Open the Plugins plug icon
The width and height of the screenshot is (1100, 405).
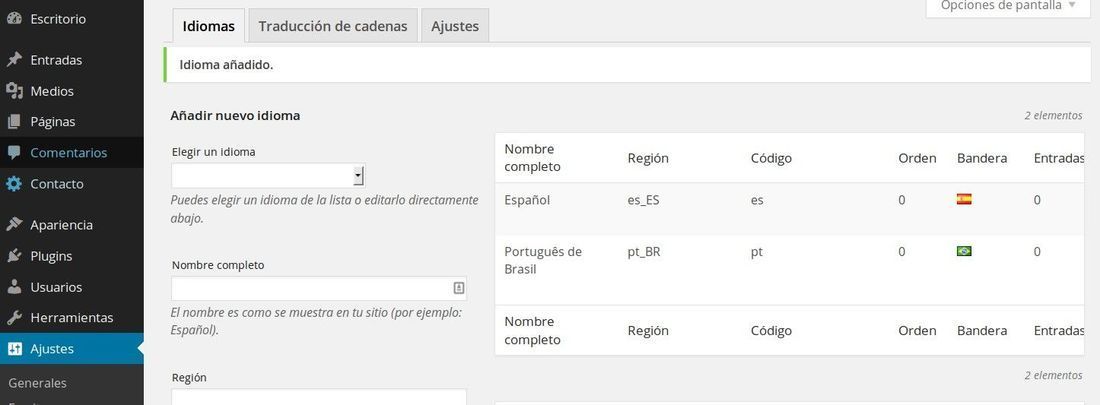point(14,255)
